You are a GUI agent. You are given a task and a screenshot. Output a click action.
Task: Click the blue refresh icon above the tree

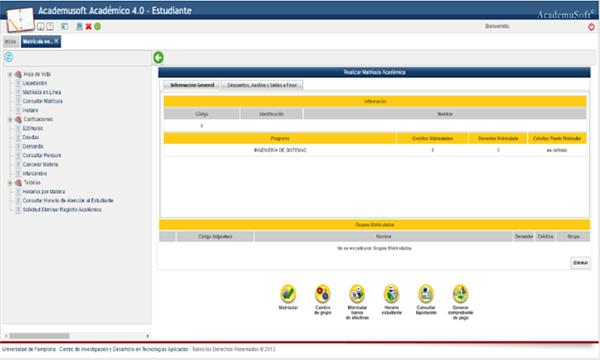pyautogui.click(x=9, y=57)
